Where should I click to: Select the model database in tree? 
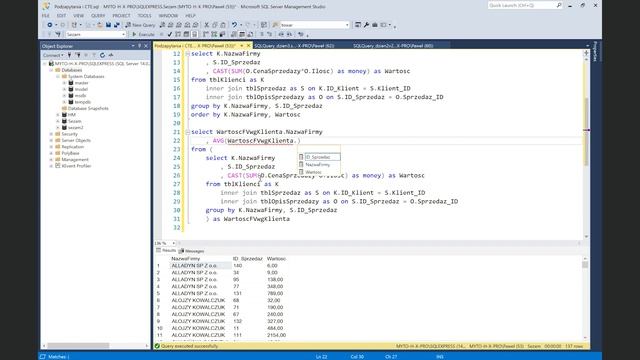click(81, 89)
